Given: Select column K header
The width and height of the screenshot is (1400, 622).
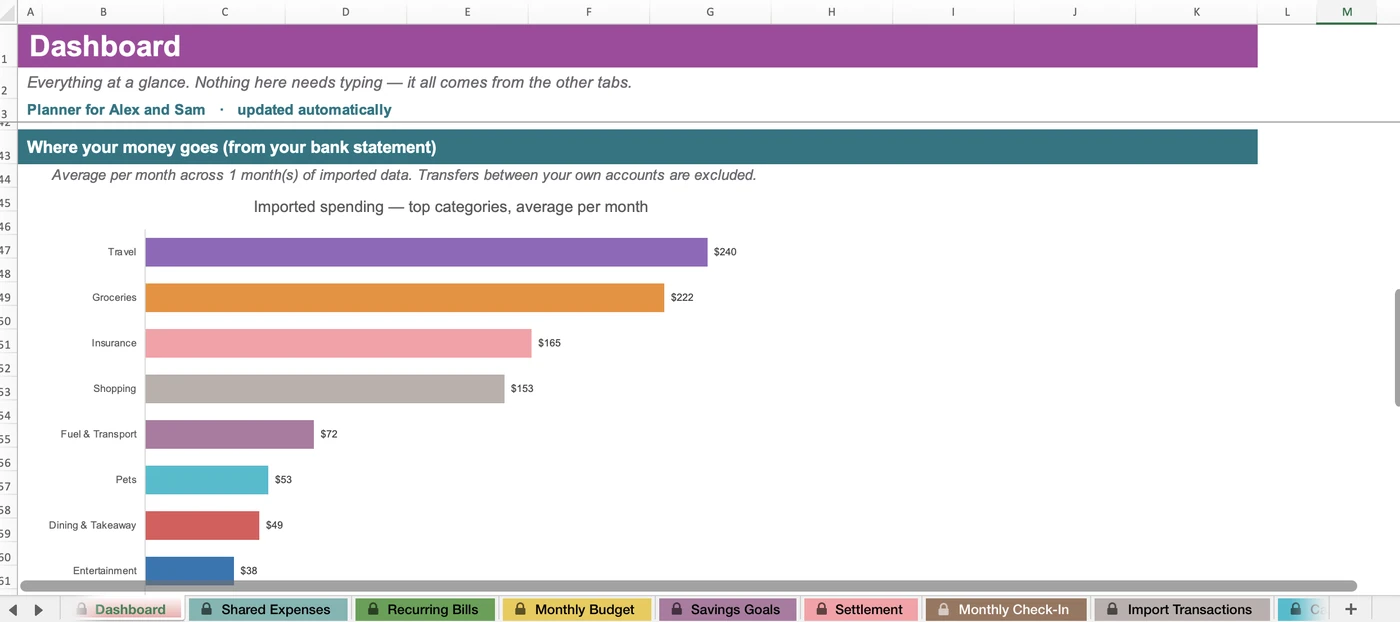Looking at the screenshot, I should tap(1196, 12).
